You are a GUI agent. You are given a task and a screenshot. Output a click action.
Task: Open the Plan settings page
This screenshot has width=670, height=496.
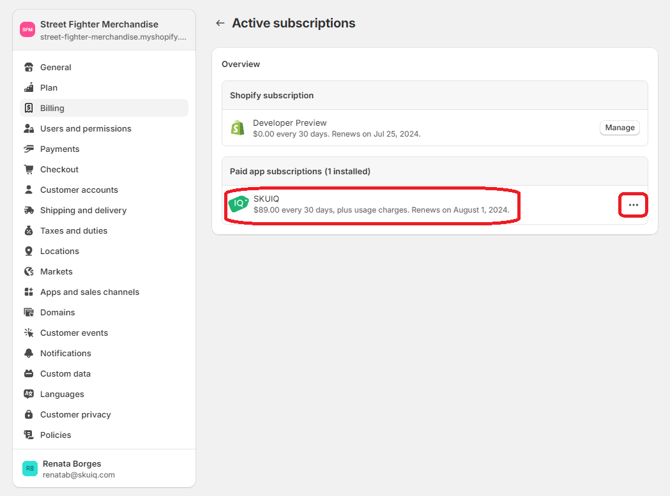pos(104,88)
